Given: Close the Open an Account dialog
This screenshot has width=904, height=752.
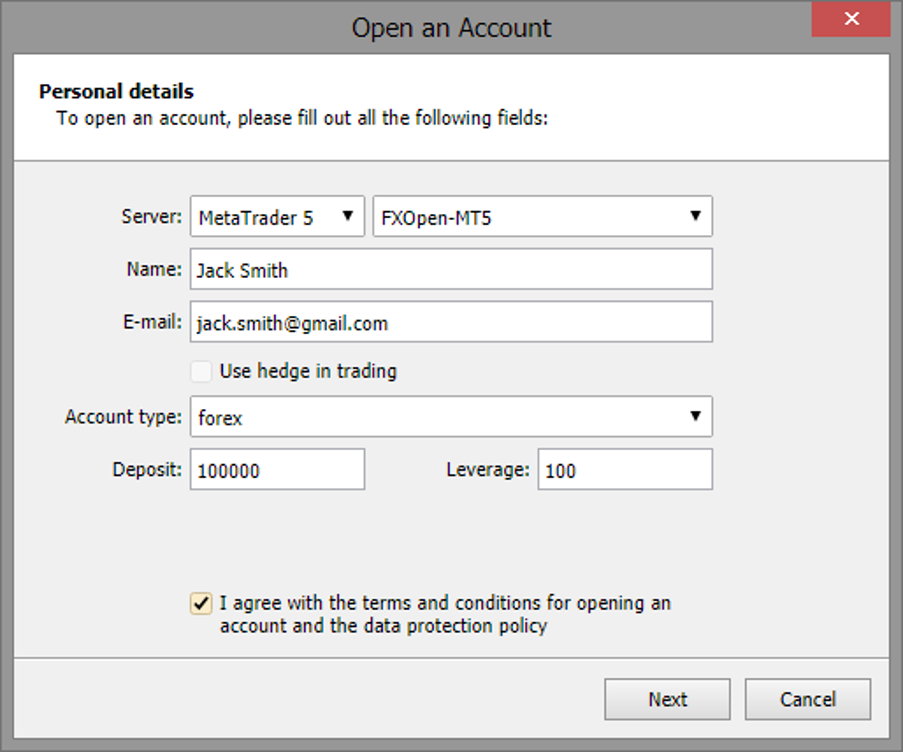Looking at the screenshot, I should 851,19.
